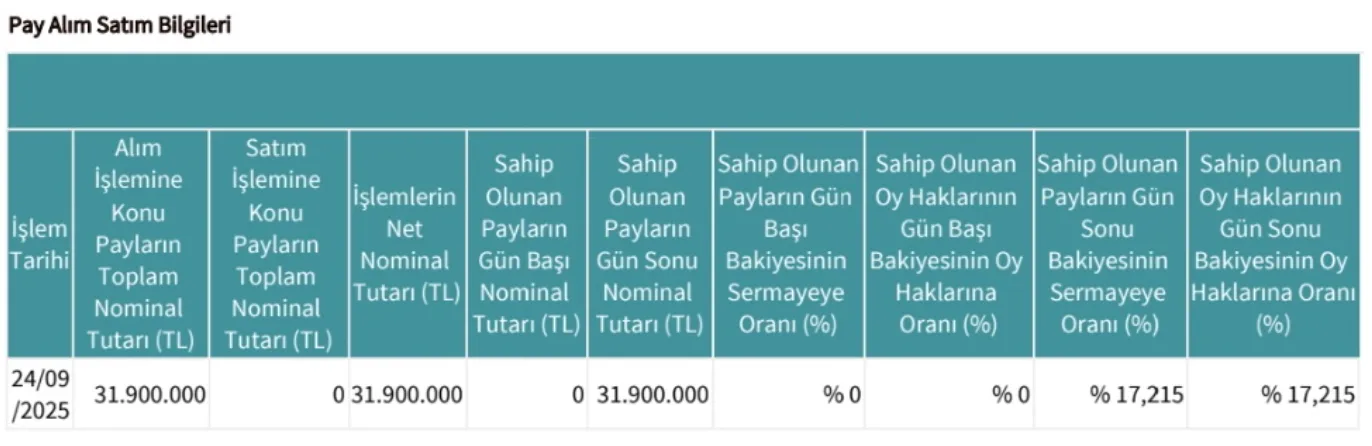Select 'İşlemlerin Net Nominal Tutarı' header
Image resolution: width=1372 pixels, height=446 pixels.
pyautogui.click(x=406, y=244)
